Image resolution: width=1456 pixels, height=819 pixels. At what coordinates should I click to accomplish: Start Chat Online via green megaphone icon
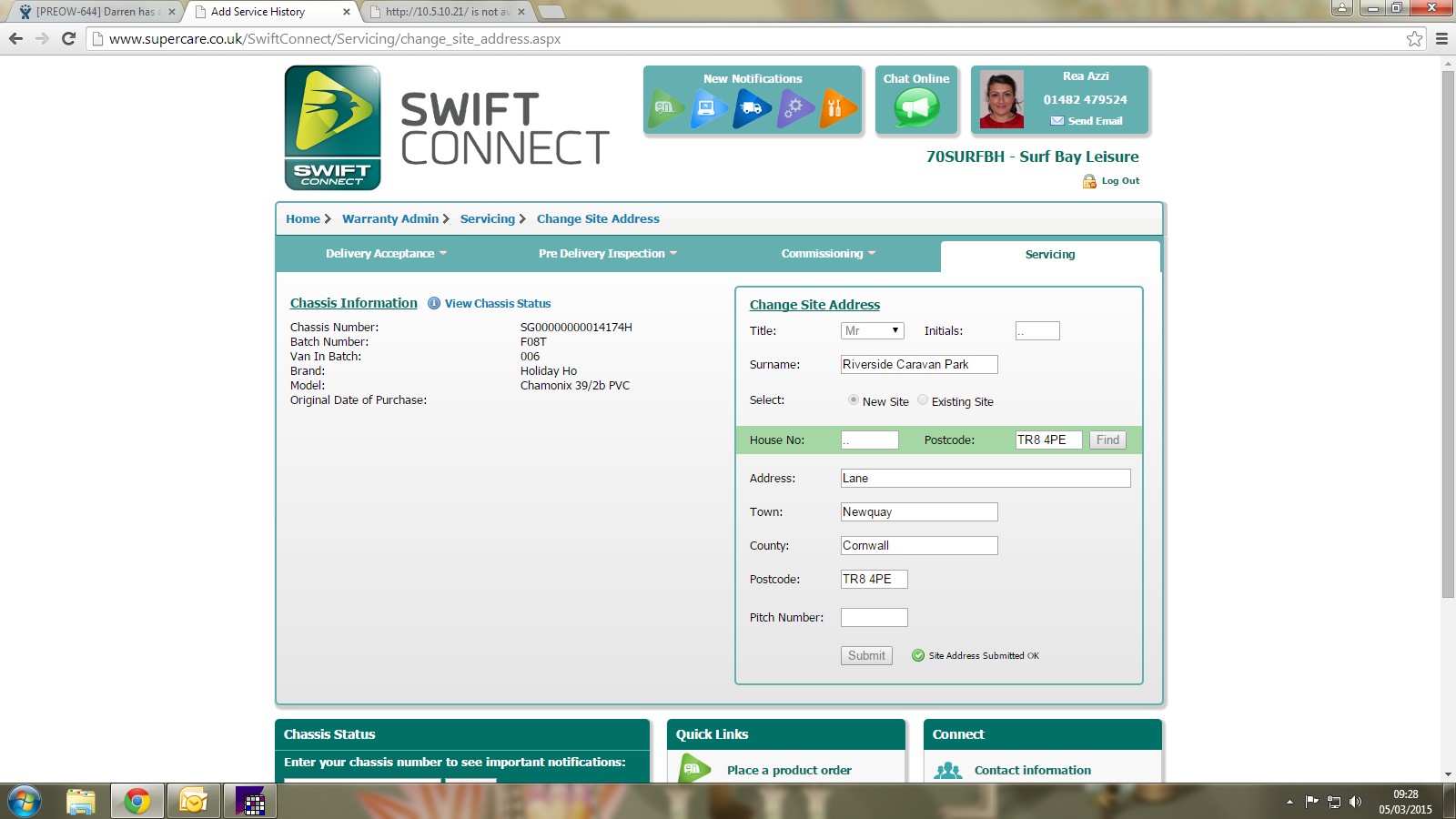point(916,108)
